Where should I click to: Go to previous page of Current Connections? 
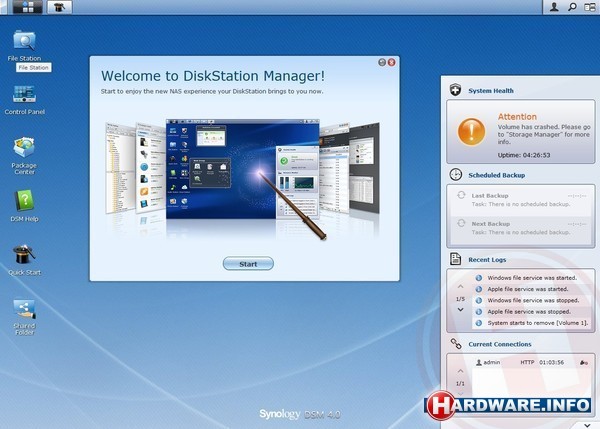click(460, 371)
